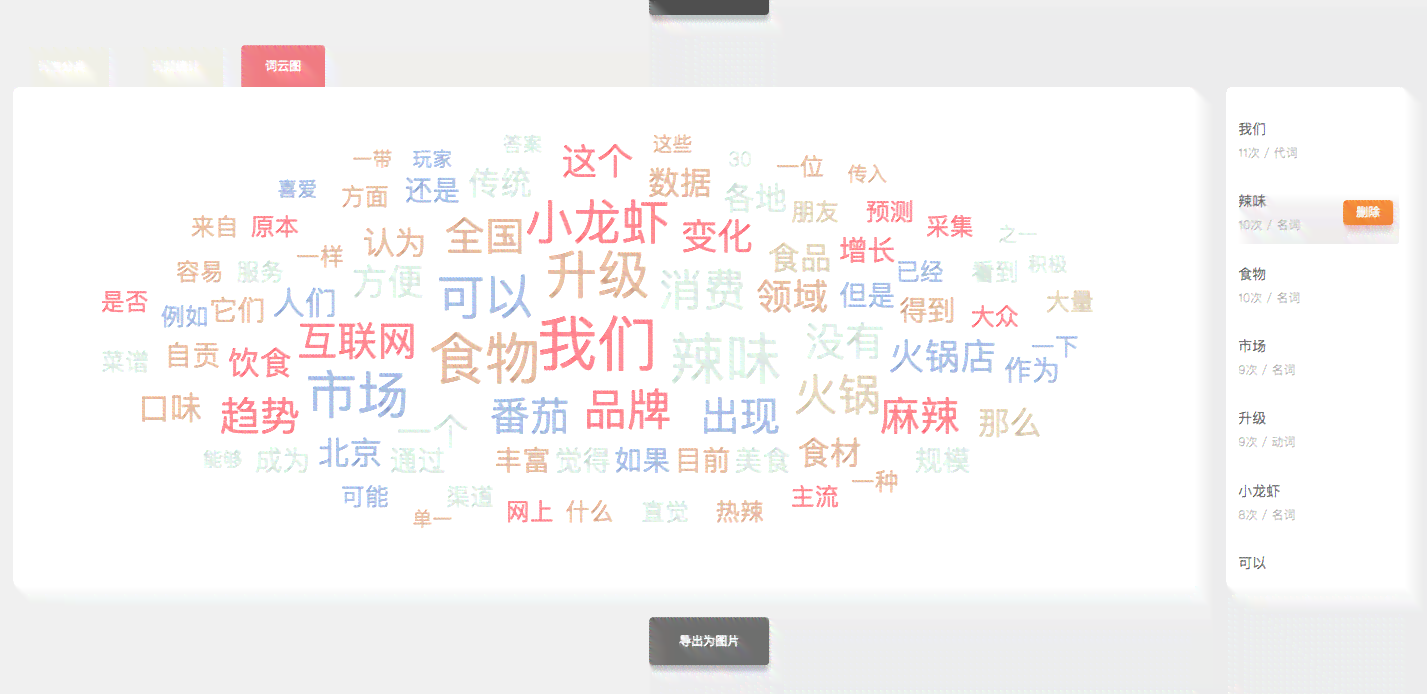Screen dimensions: 1427x694
Task: Click the large red 我们 cloud word
Action: [597, 342]
